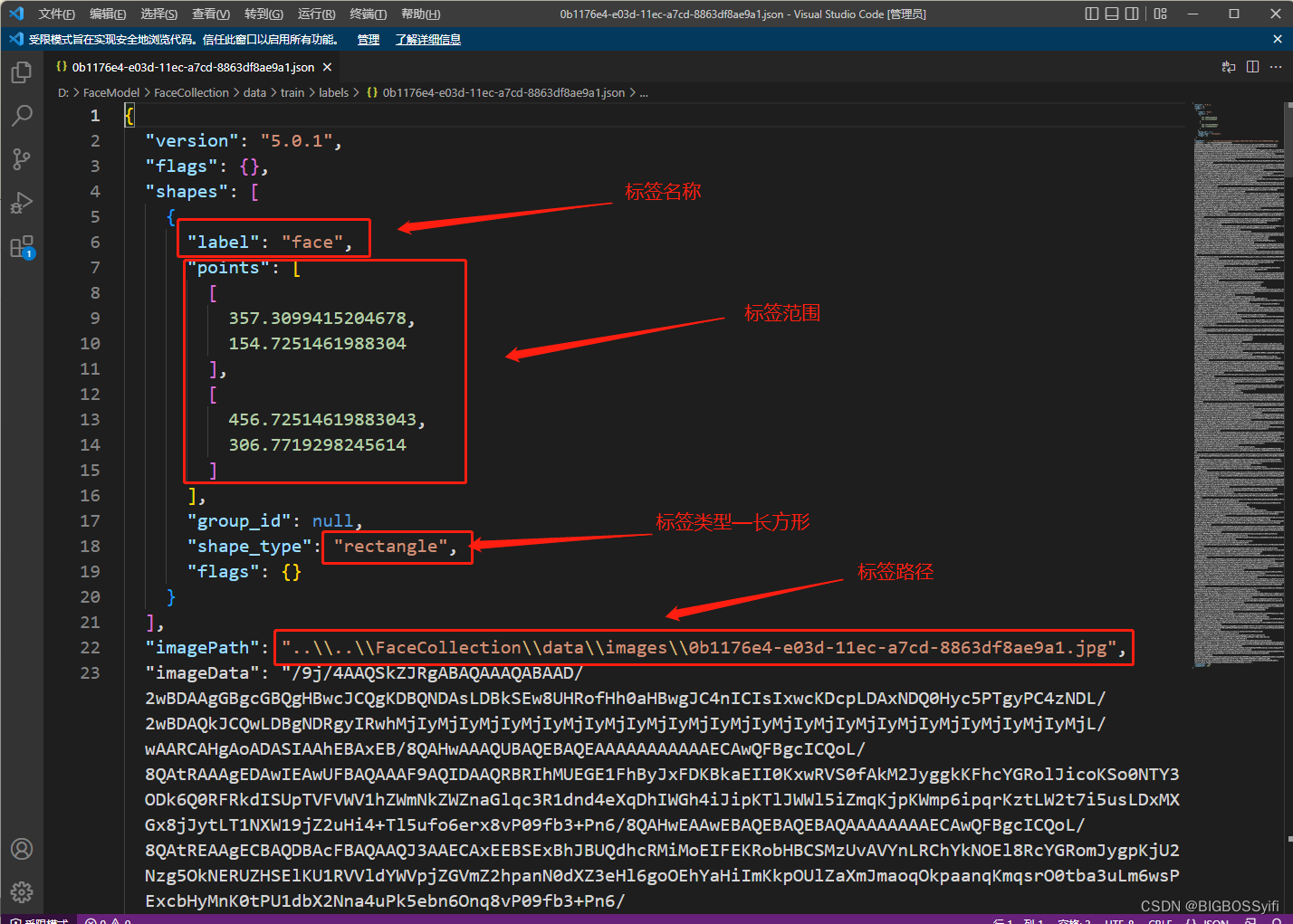1293x924 pixels.
Task: Click the value 306.7719298245614
Action: (317, 445)
